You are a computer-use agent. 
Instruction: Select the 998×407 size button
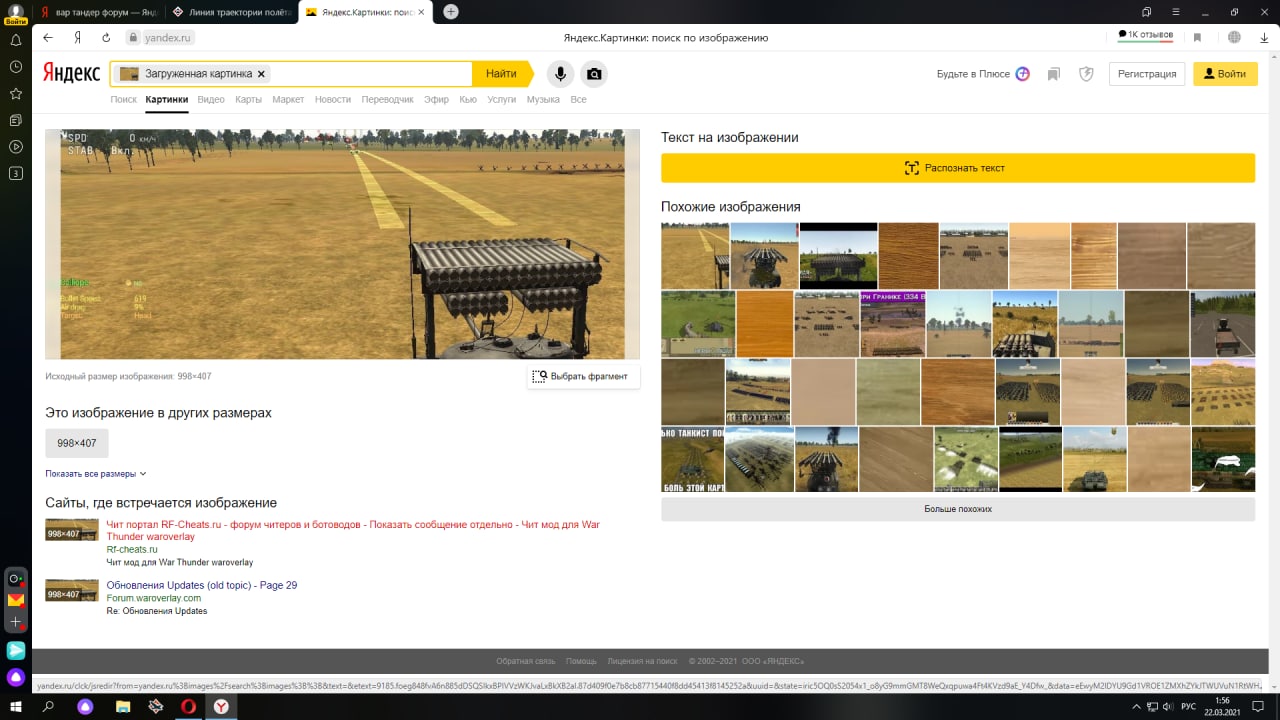[77, 443]
